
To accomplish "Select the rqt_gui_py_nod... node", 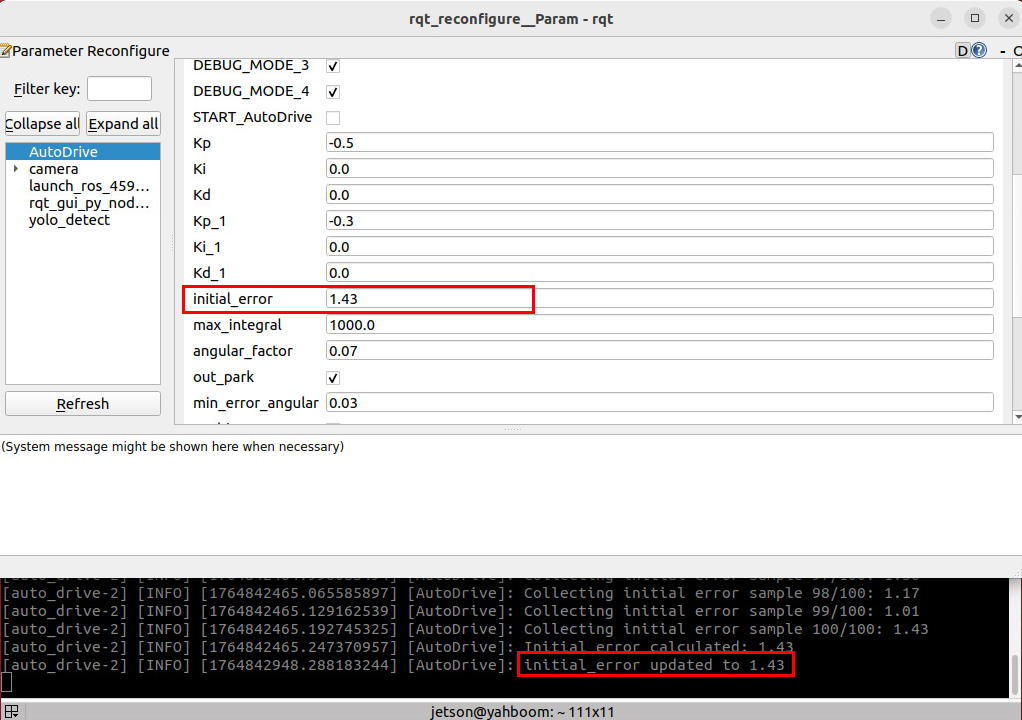I will [83, 203].
